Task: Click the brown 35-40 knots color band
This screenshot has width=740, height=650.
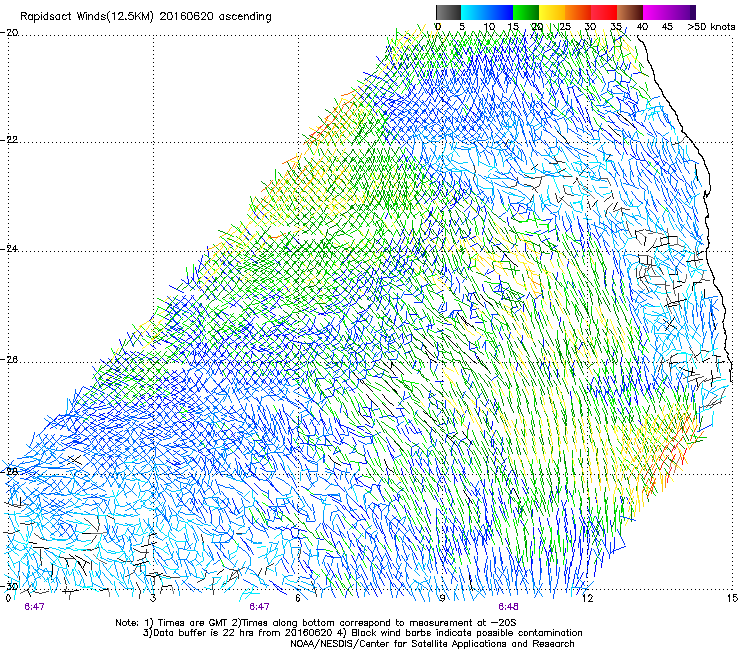Action: tap(630, 12)
